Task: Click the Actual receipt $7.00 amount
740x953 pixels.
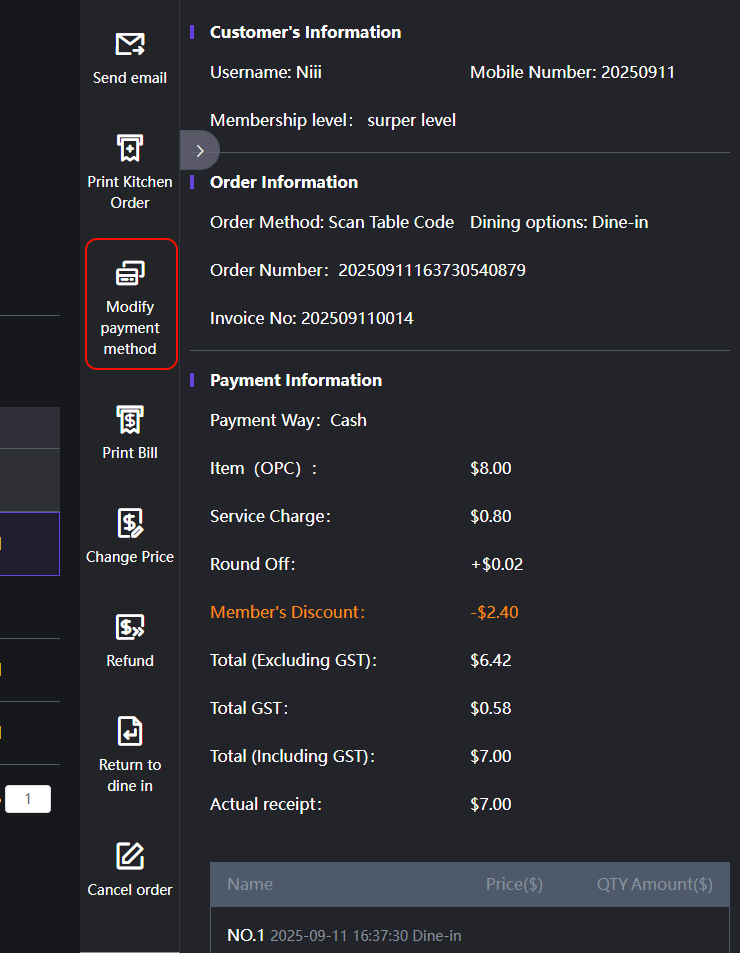Action: 491,804
